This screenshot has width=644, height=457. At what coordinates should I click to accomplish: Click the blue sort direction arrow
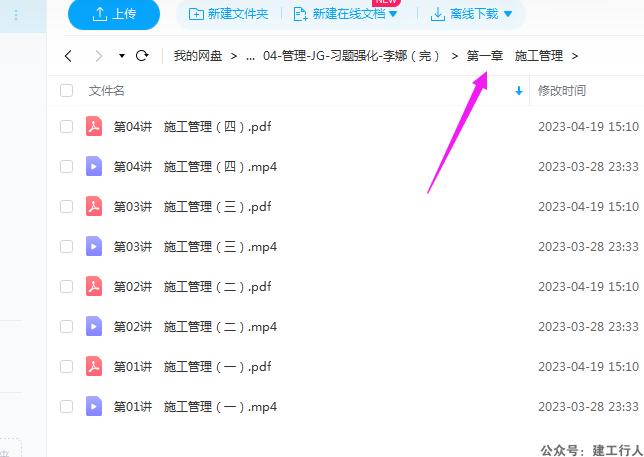(519, 91)
